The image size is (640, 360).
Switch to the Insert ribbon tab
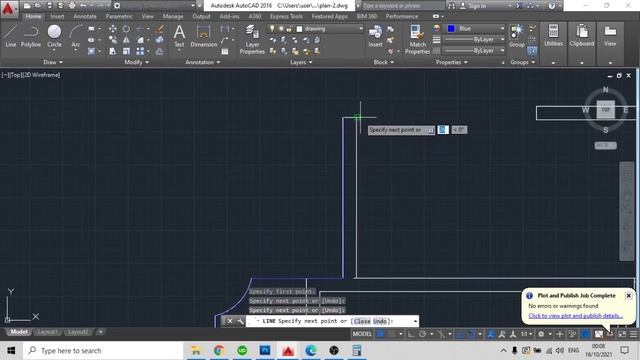(x=57, y=16)
